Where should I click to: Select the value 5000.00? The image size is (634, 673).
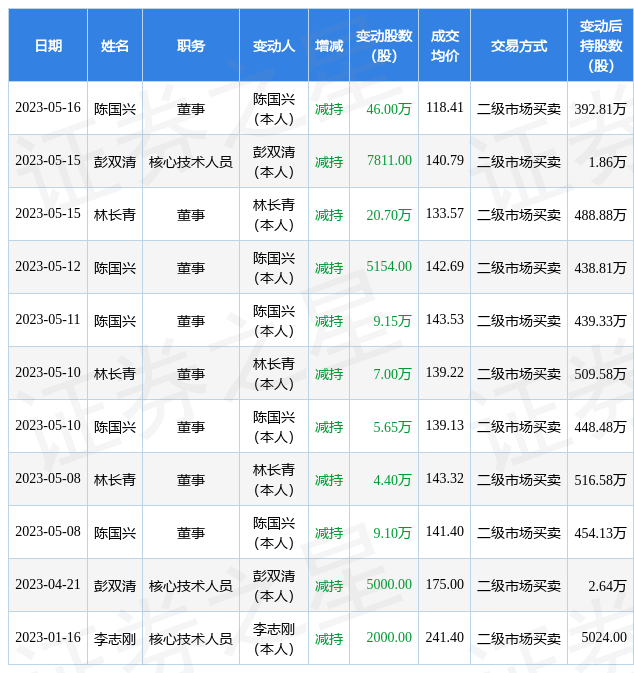[x=389, y=585]
